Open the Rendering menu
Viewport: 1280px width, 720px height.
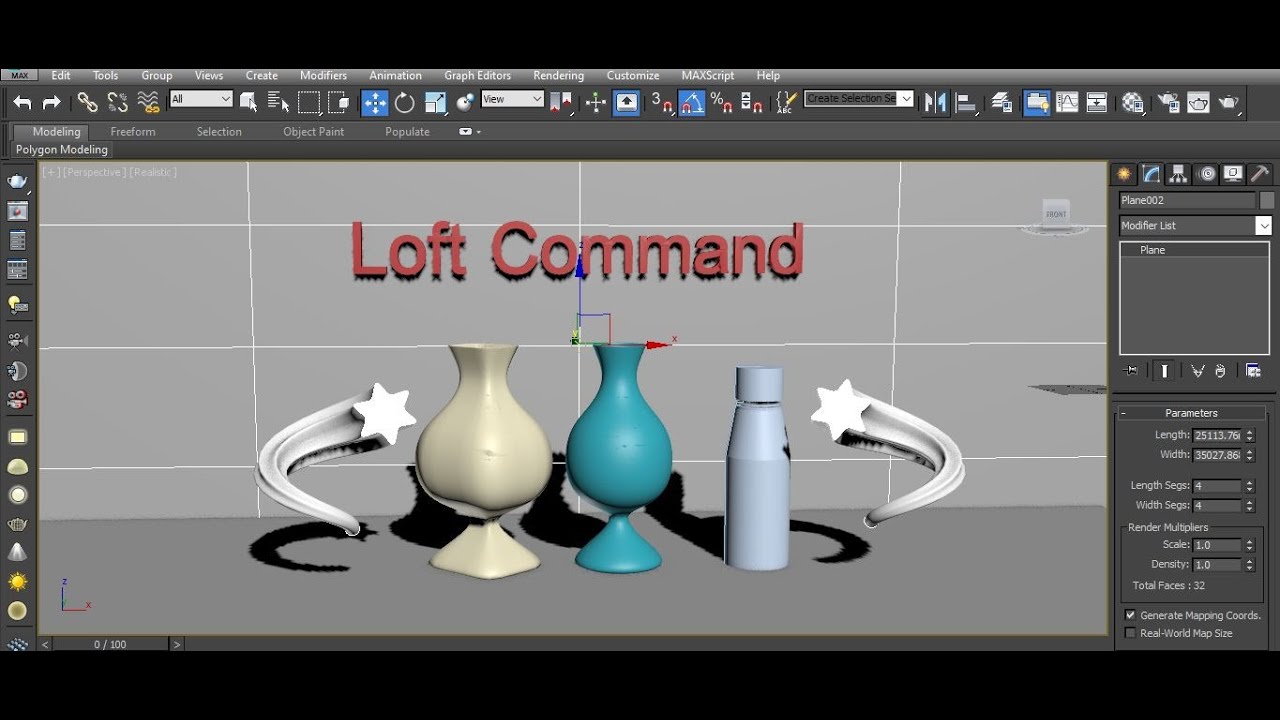click(558, 75)
